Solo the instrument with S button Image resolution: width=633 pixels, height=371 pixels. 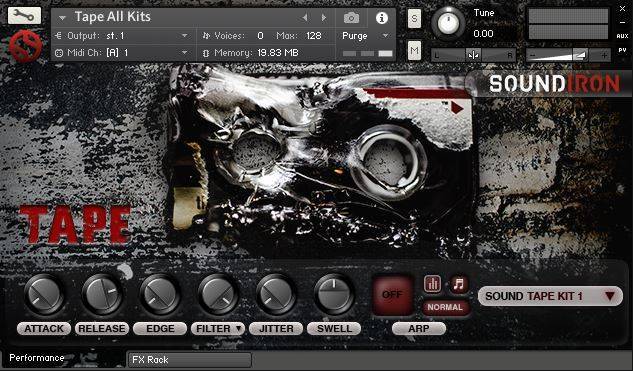pyautogui.click(x=414, y=19)
